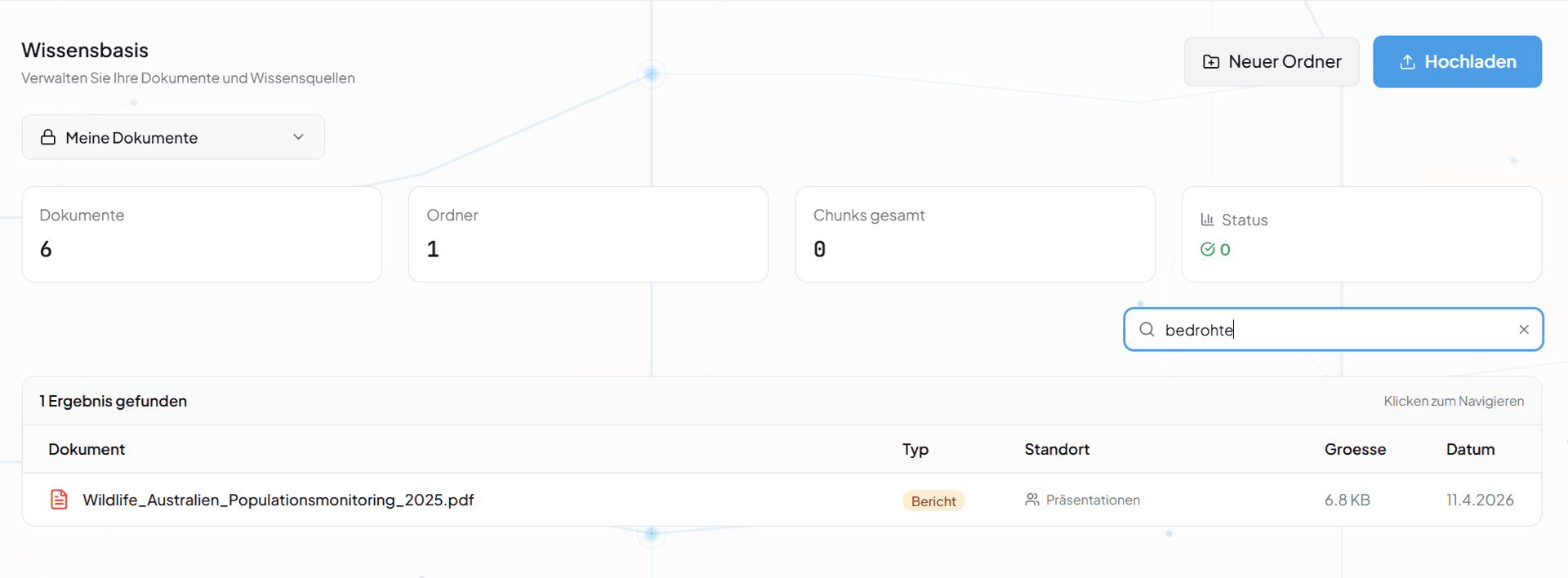Click the magnifier icon in search field
Image resolution: width=1568 pixels, height=578 pixels.
click(x=1147, y=329)
